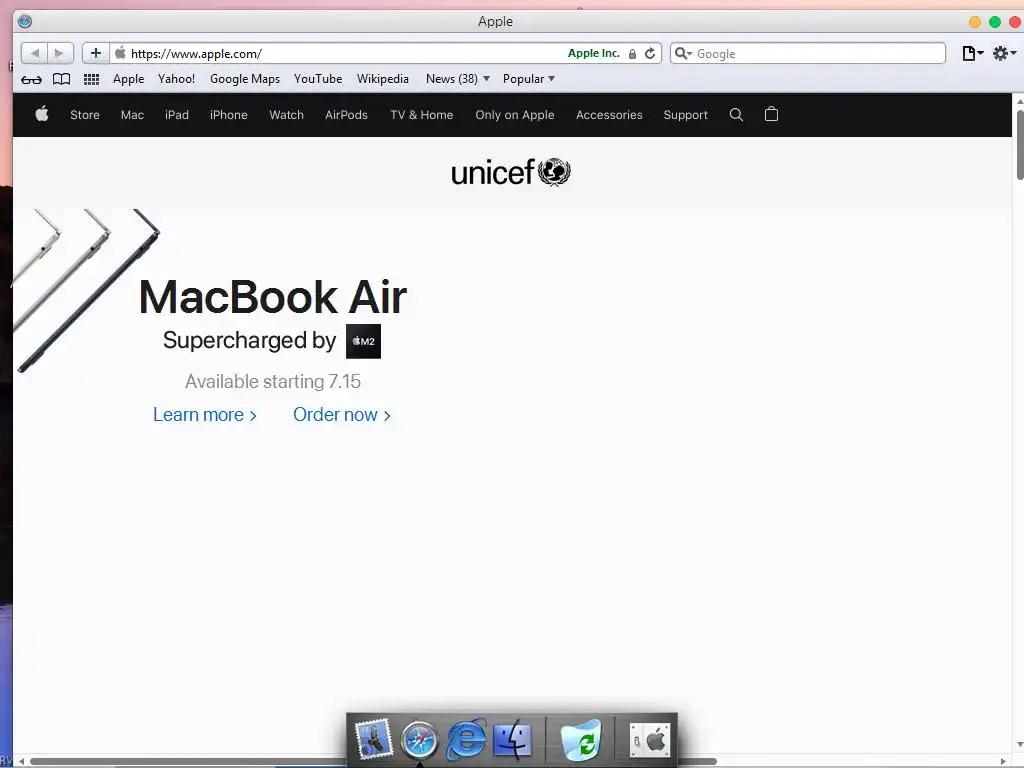Open the bookmarks book icon
Screen dimensions: 1024x768
point(61,79)
